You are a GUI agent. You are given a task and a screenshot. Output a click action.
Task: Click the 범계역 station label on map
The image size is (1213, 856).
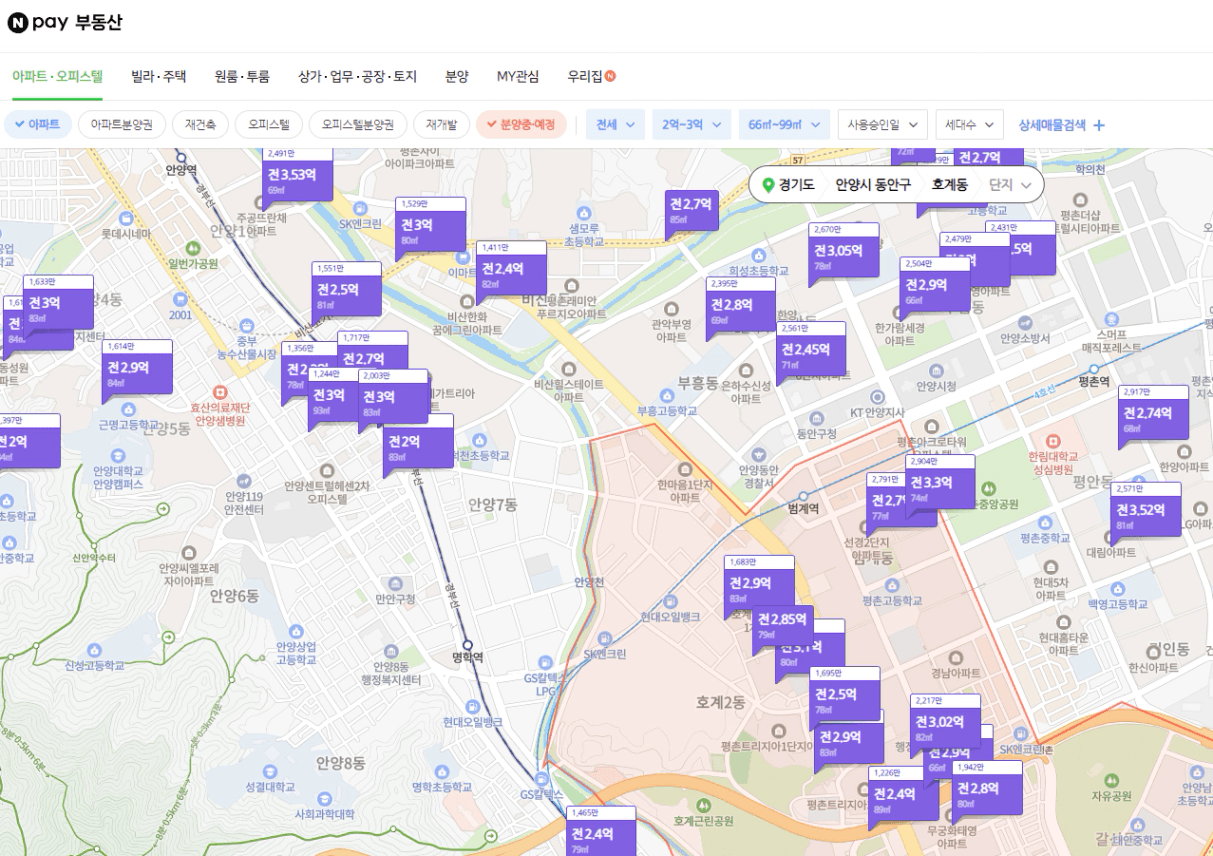click(803, 509)
